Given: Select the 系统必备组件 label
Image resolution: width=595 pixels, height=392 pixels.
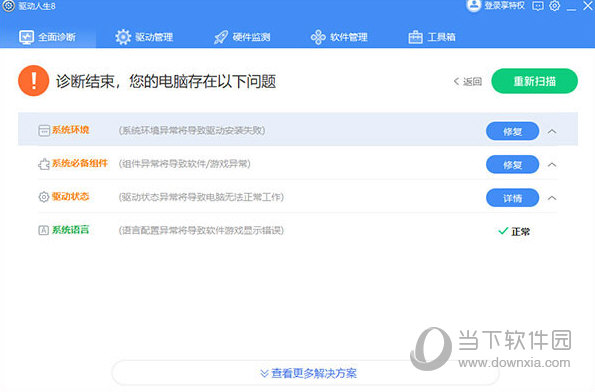Looking at the screenshot, I should coord(80,163).
